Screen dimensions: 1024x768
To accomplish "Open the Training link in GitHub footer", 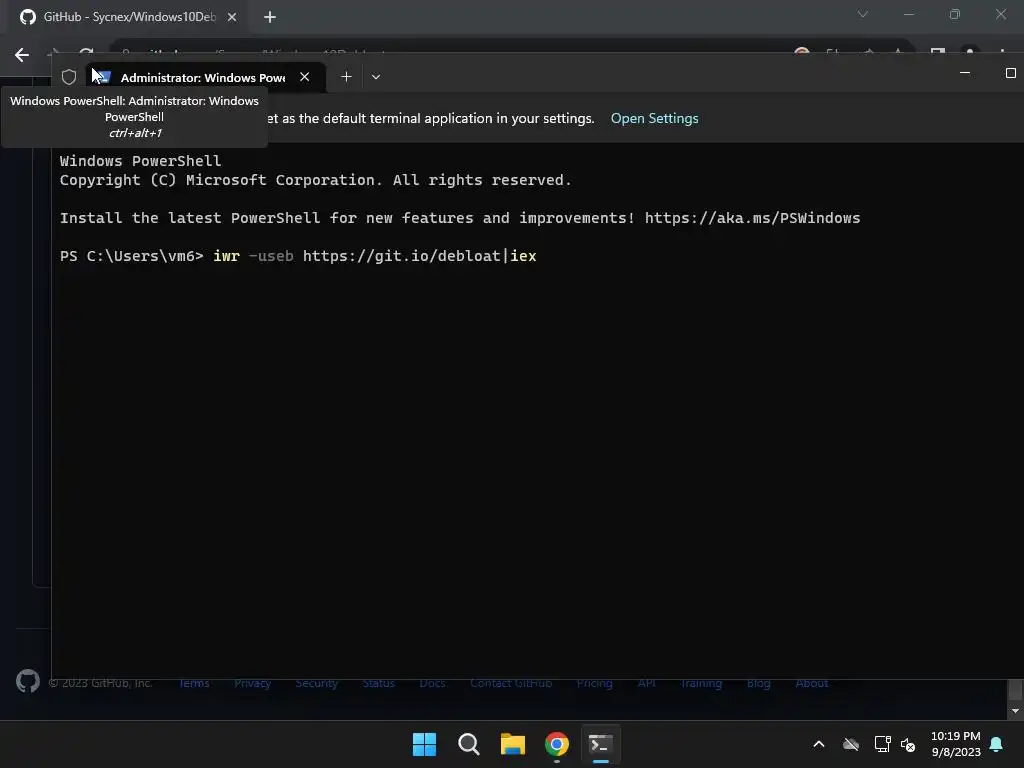I will (x=701, y=683).
